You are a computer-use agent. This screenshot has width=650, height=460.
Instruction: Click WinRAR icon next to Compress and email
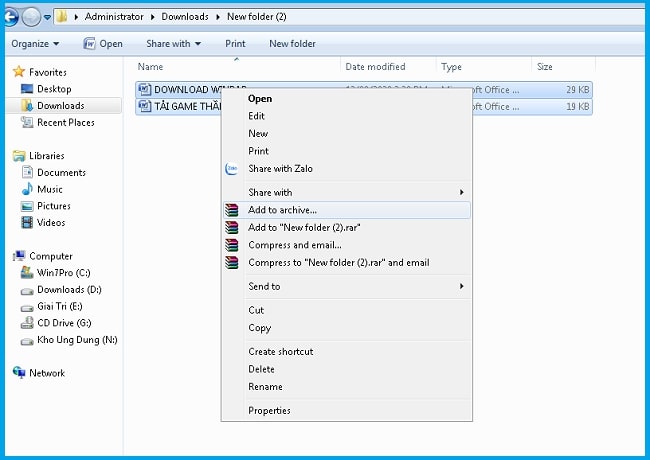[232, 245]
